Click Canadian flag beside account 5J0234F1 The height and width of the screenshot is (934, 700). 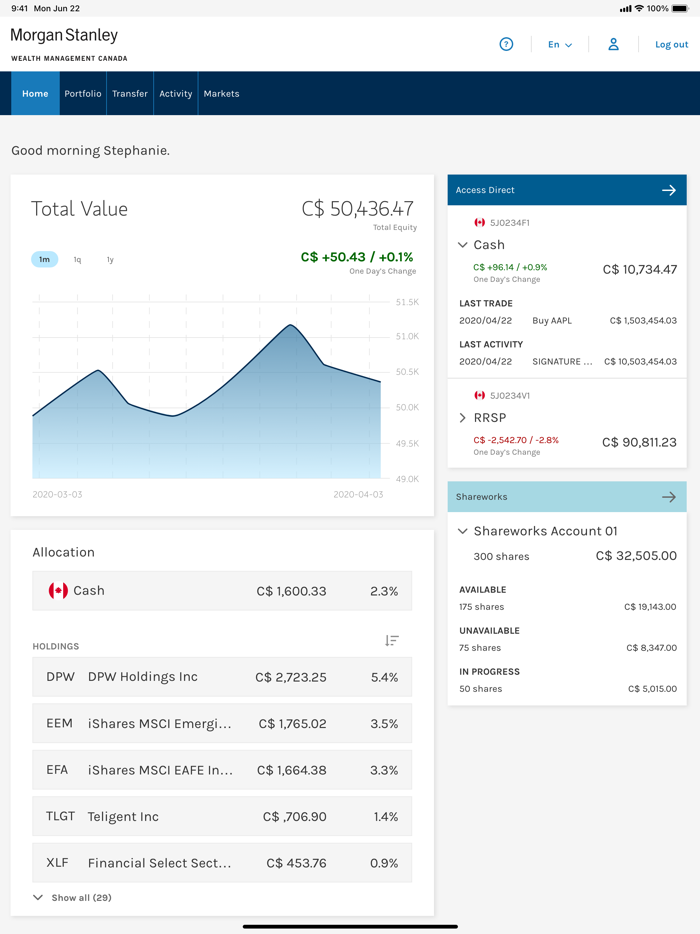480,223
